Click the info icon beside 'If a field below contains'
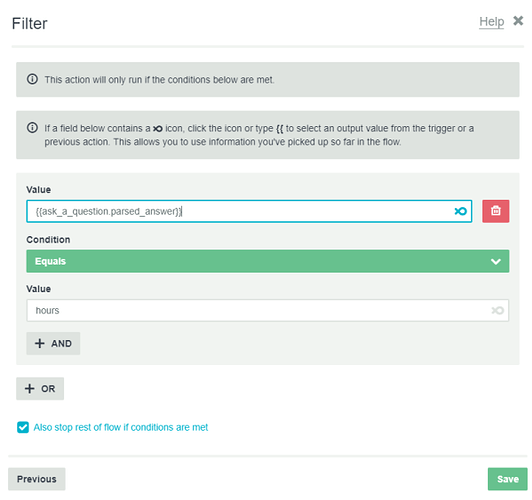 32,128
